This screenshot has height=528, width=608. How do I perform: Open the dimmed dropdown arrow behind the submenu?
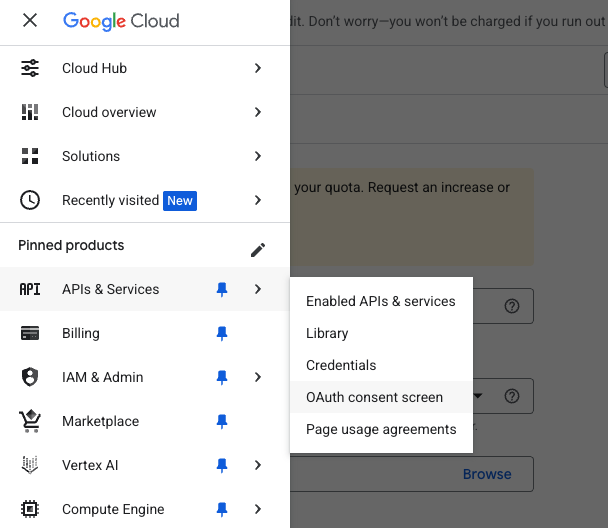478,396
